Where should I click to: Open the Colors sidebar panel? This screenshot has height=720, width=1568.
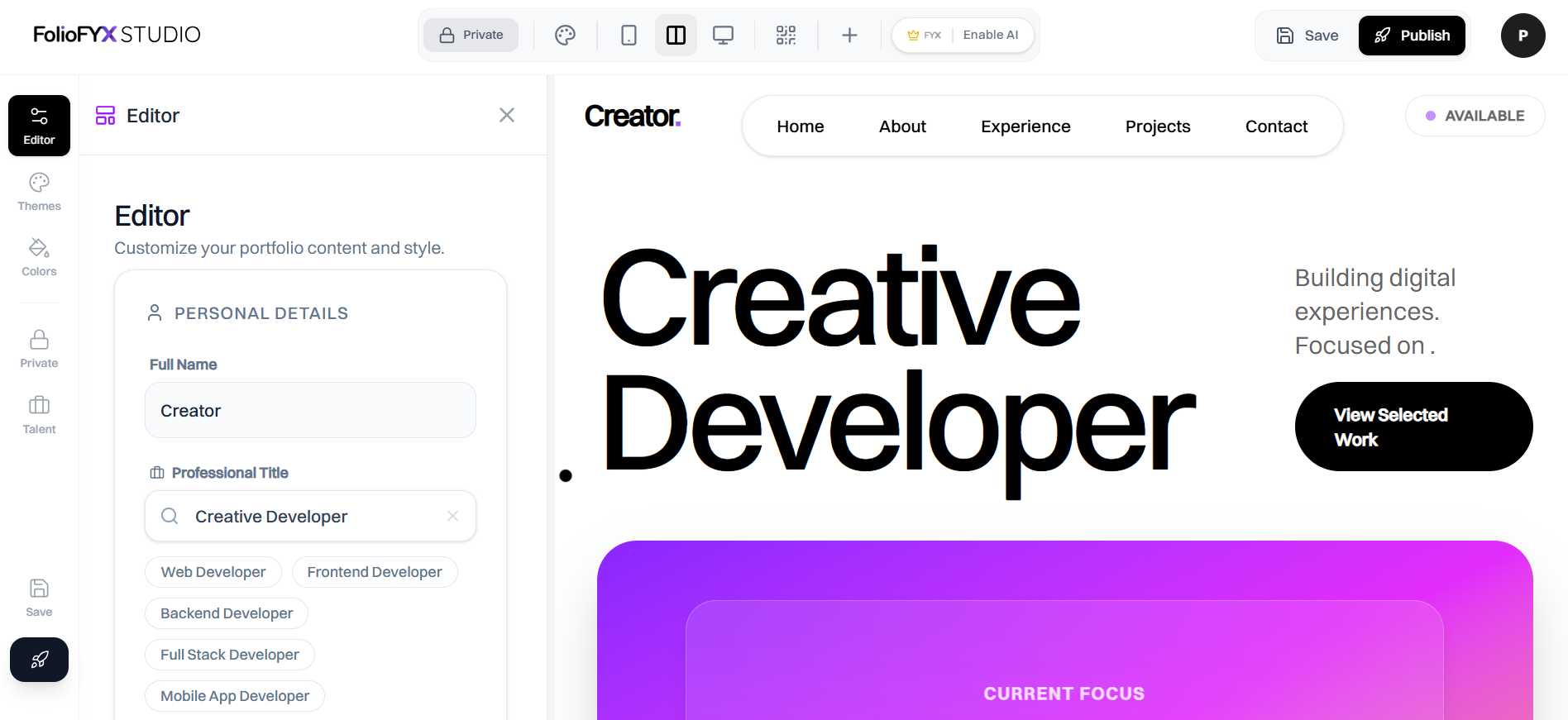[39, 258]
